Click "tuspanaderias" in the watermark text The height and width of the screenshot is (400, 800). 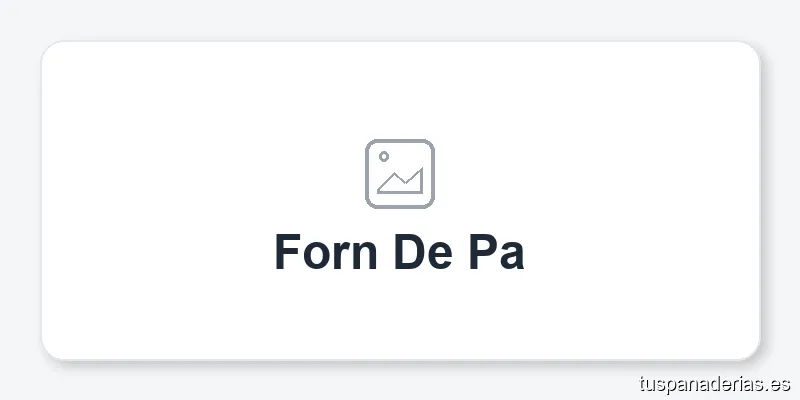[x=700, y=383]
